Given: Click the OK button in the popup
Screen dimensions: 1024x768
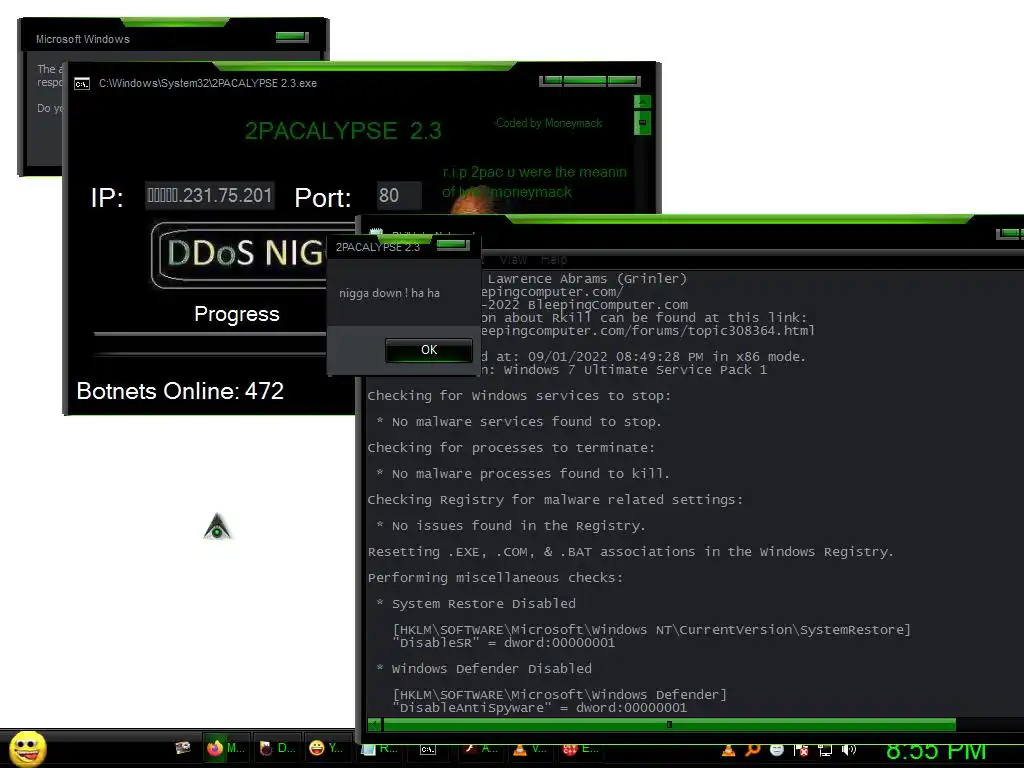Looking at the screenshot, I should [x=429, y=350].
